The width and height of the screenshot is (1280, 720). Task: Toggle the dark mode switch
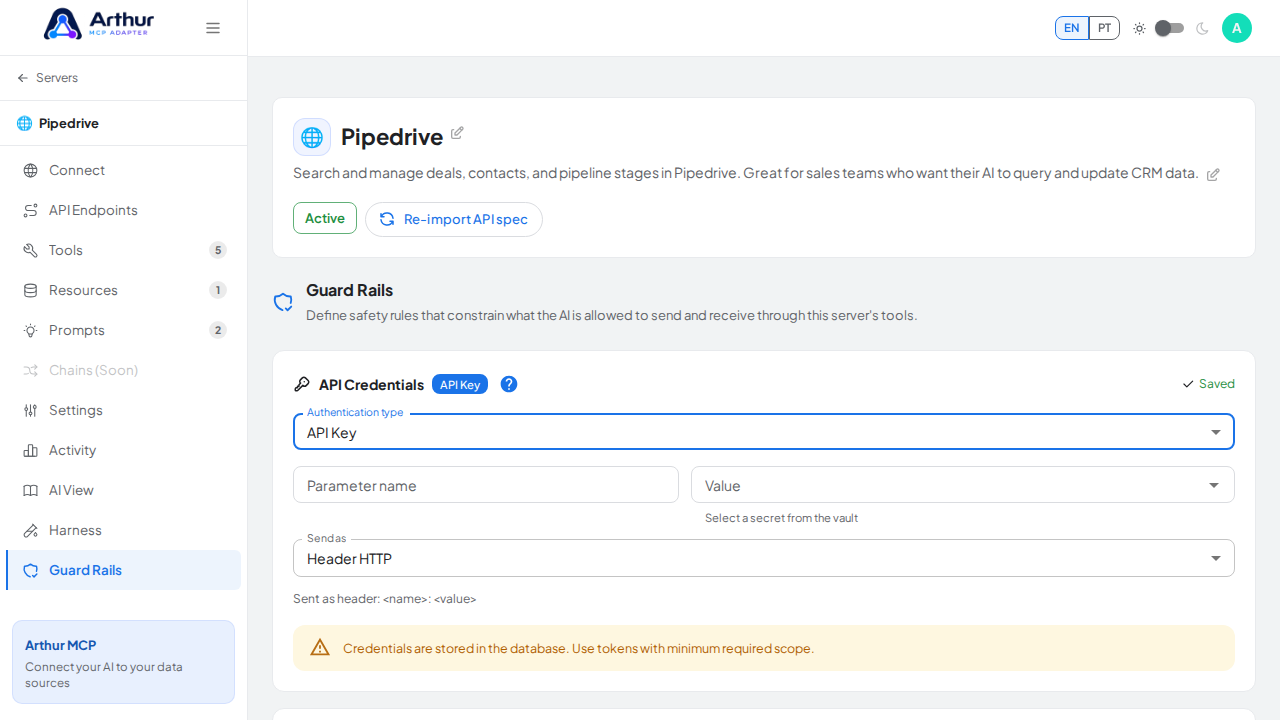click(1169, 28)
